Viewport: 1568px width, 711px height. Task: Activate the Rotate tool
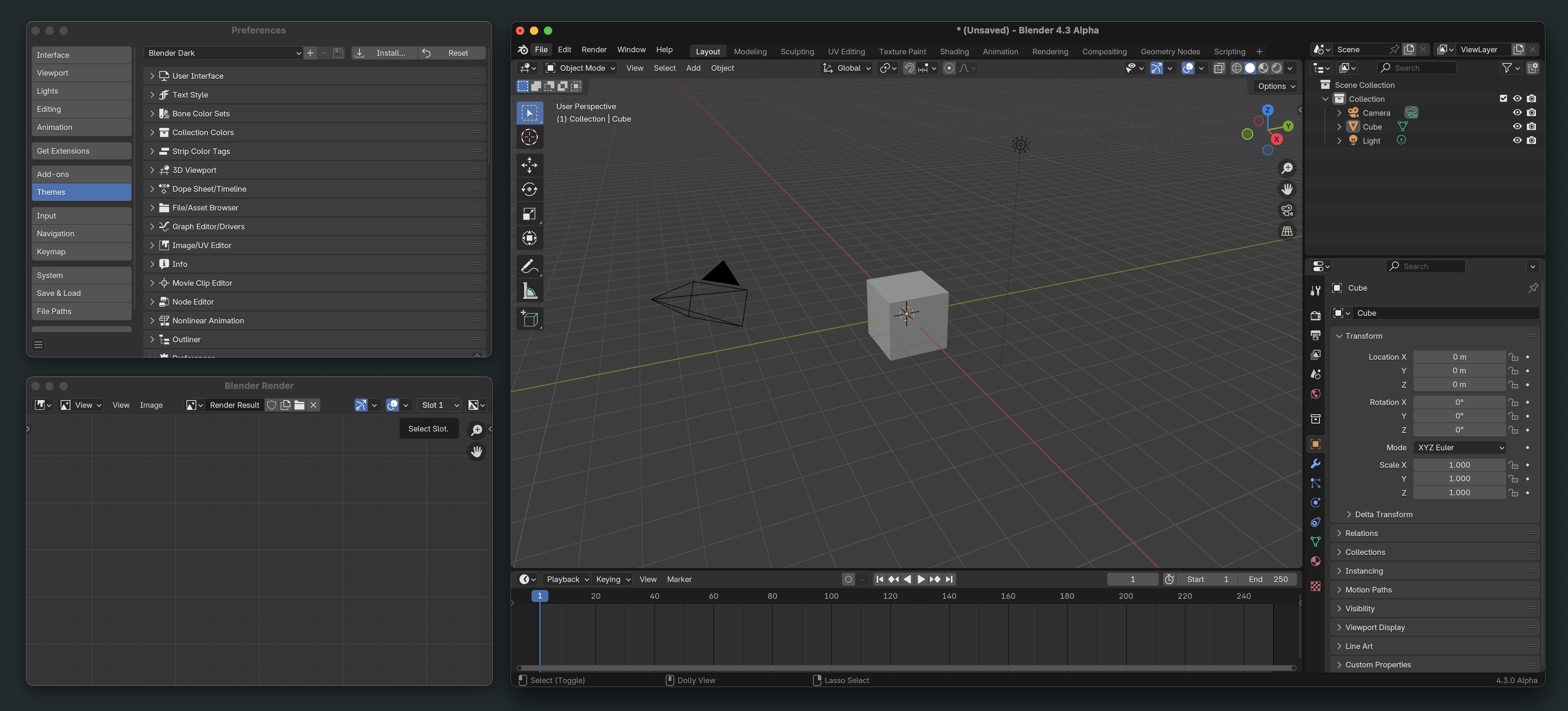(x=529, y=189)
